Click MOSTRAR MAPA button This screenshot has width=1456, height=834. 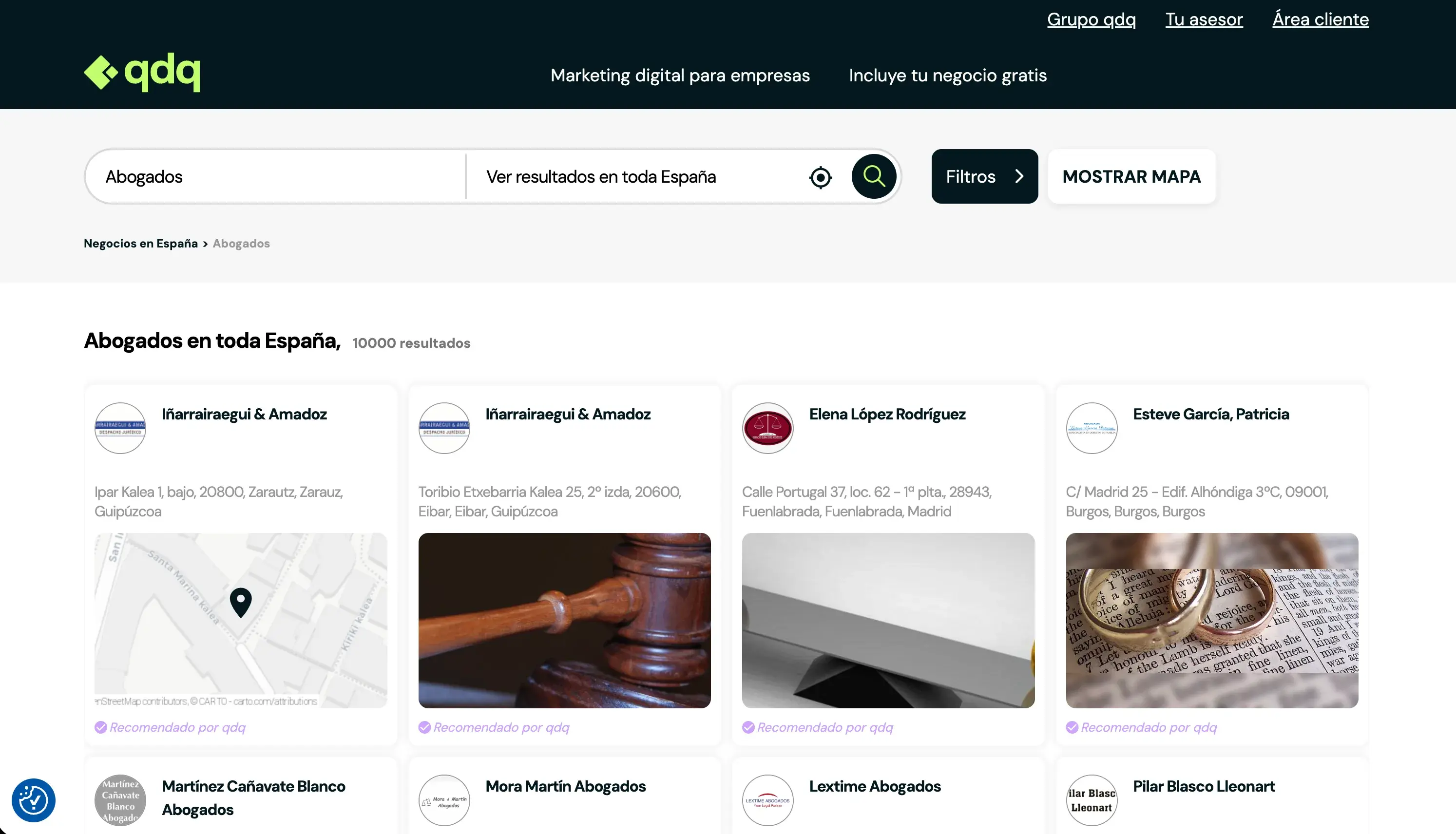[1131, 176]
